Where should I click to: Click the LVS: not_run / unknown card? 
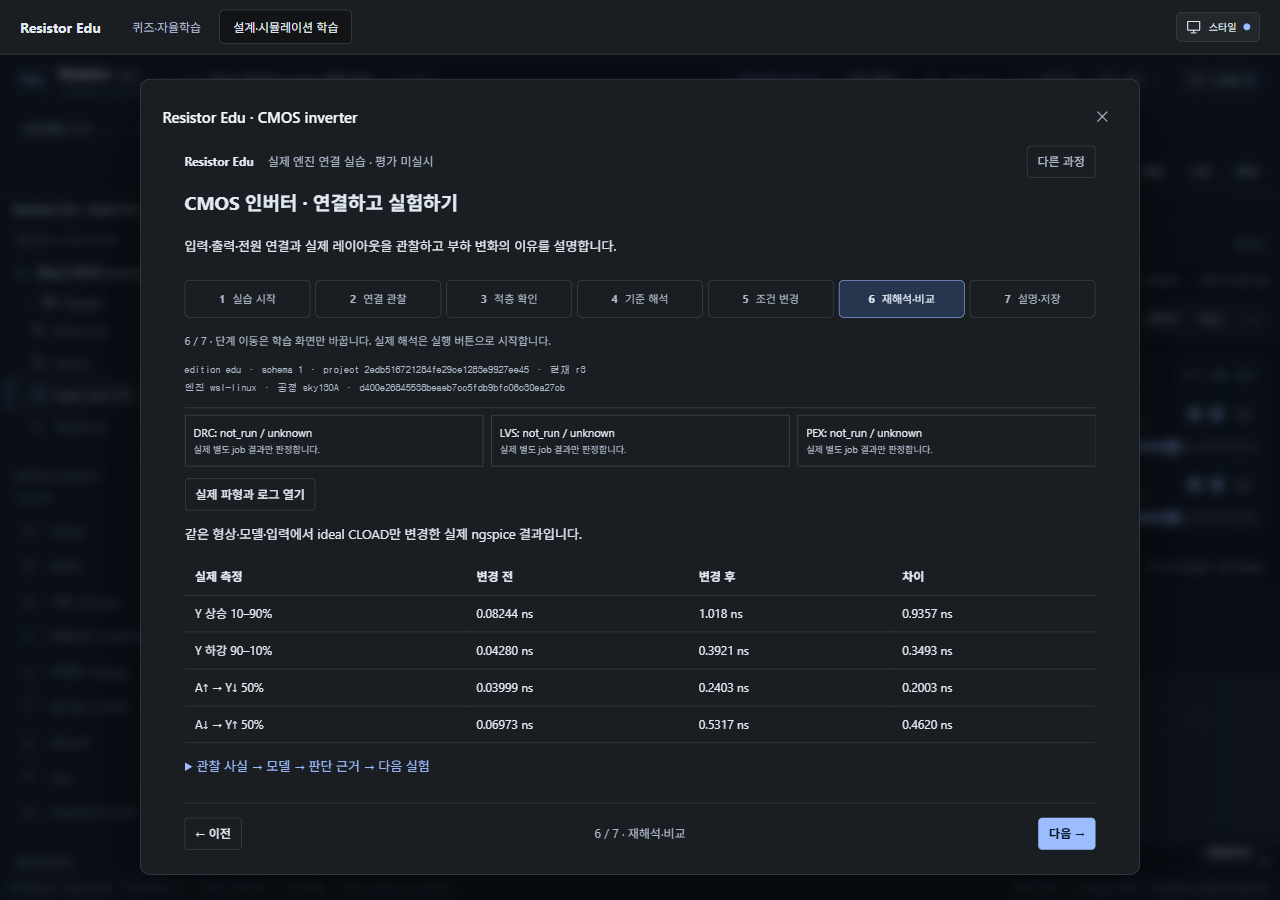(640, 441)
